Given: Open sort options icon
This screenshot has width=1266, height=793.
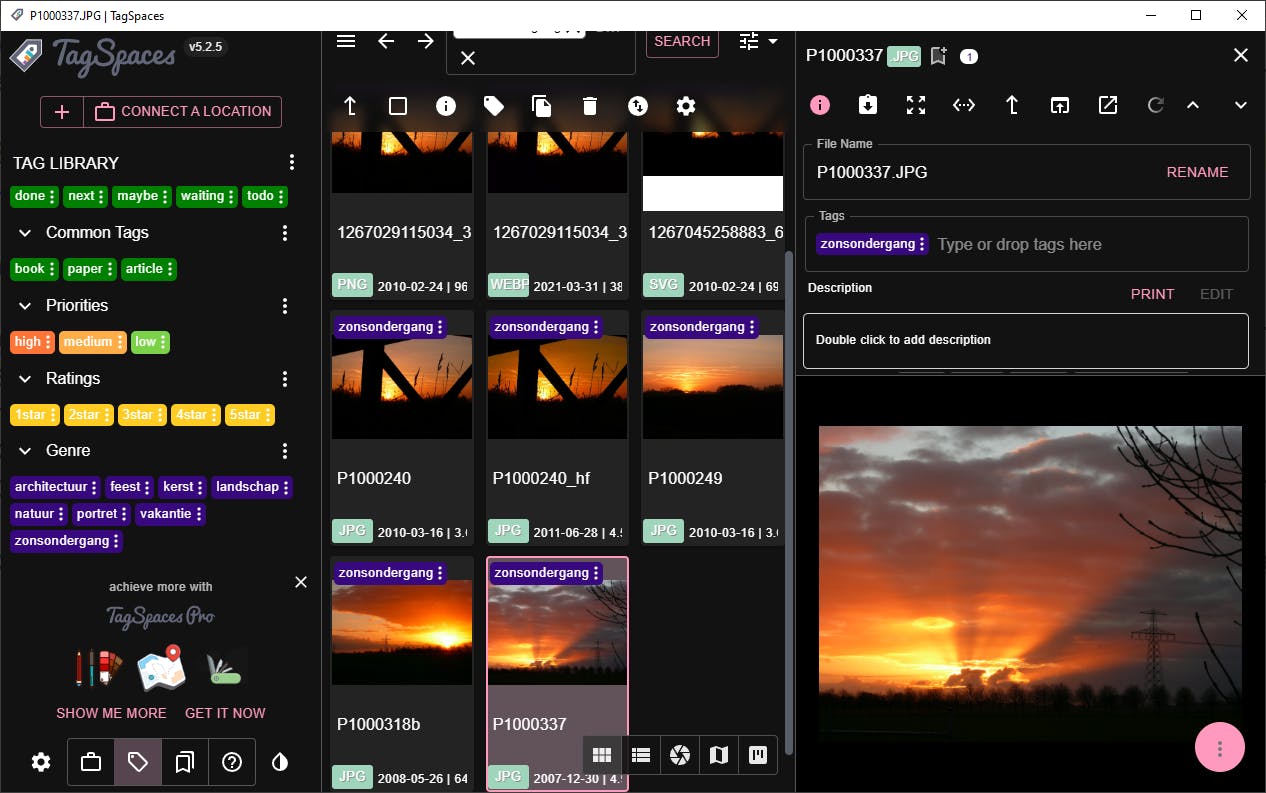Looking at the screenshot, I should tap(637, 106).
